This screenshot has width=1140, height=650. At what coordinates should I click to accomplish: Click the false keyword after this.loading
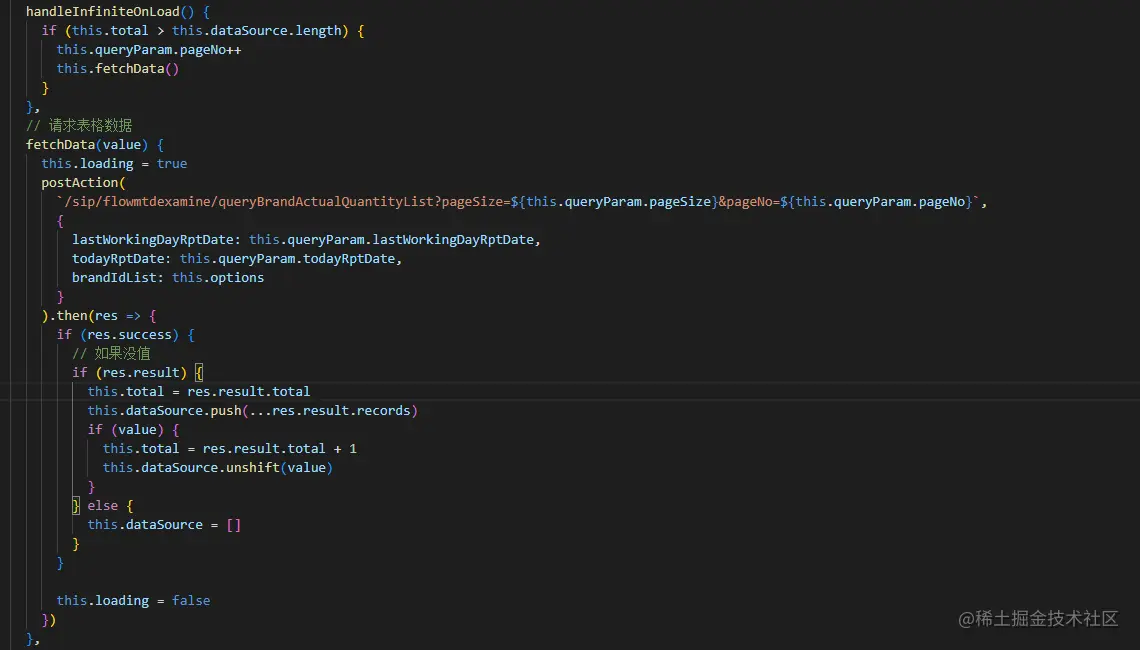(191, 600)
